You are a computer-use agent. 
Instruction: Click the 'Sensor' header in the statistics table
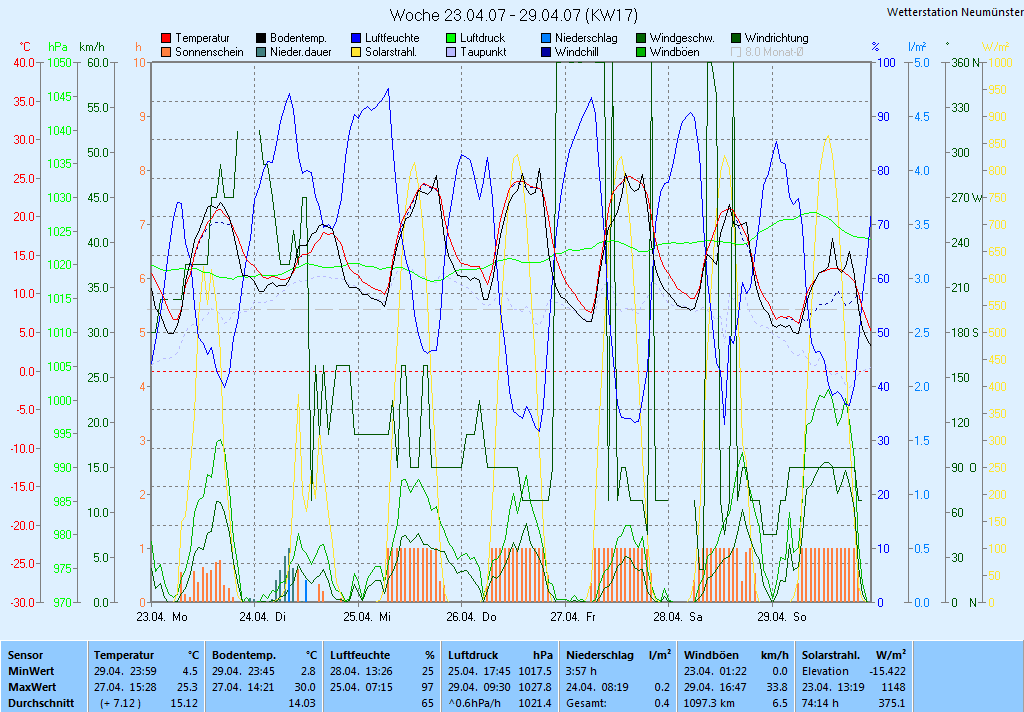[25, 655]
